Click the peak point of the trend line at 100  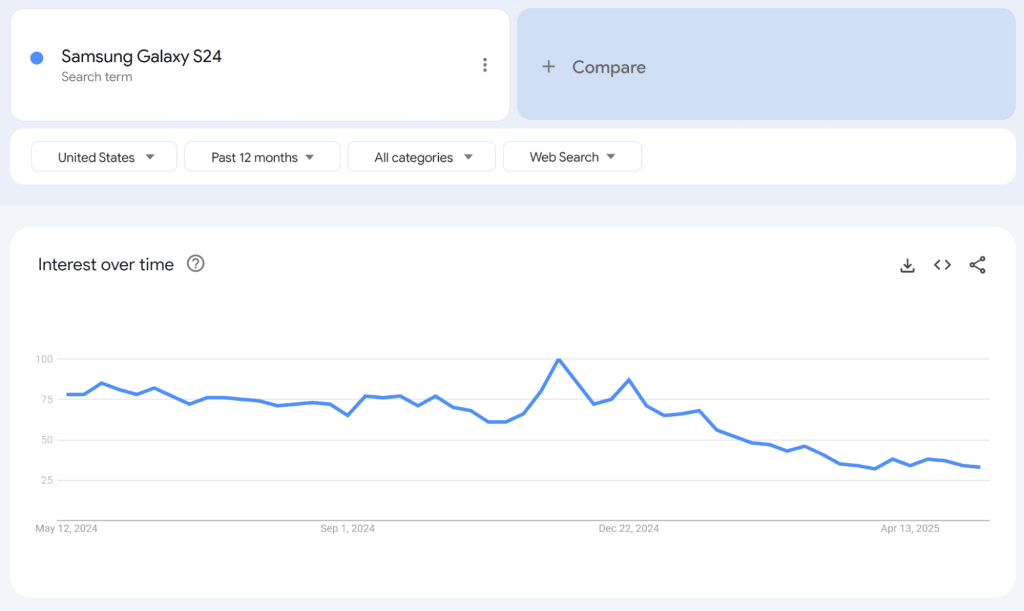pos(559,360)
